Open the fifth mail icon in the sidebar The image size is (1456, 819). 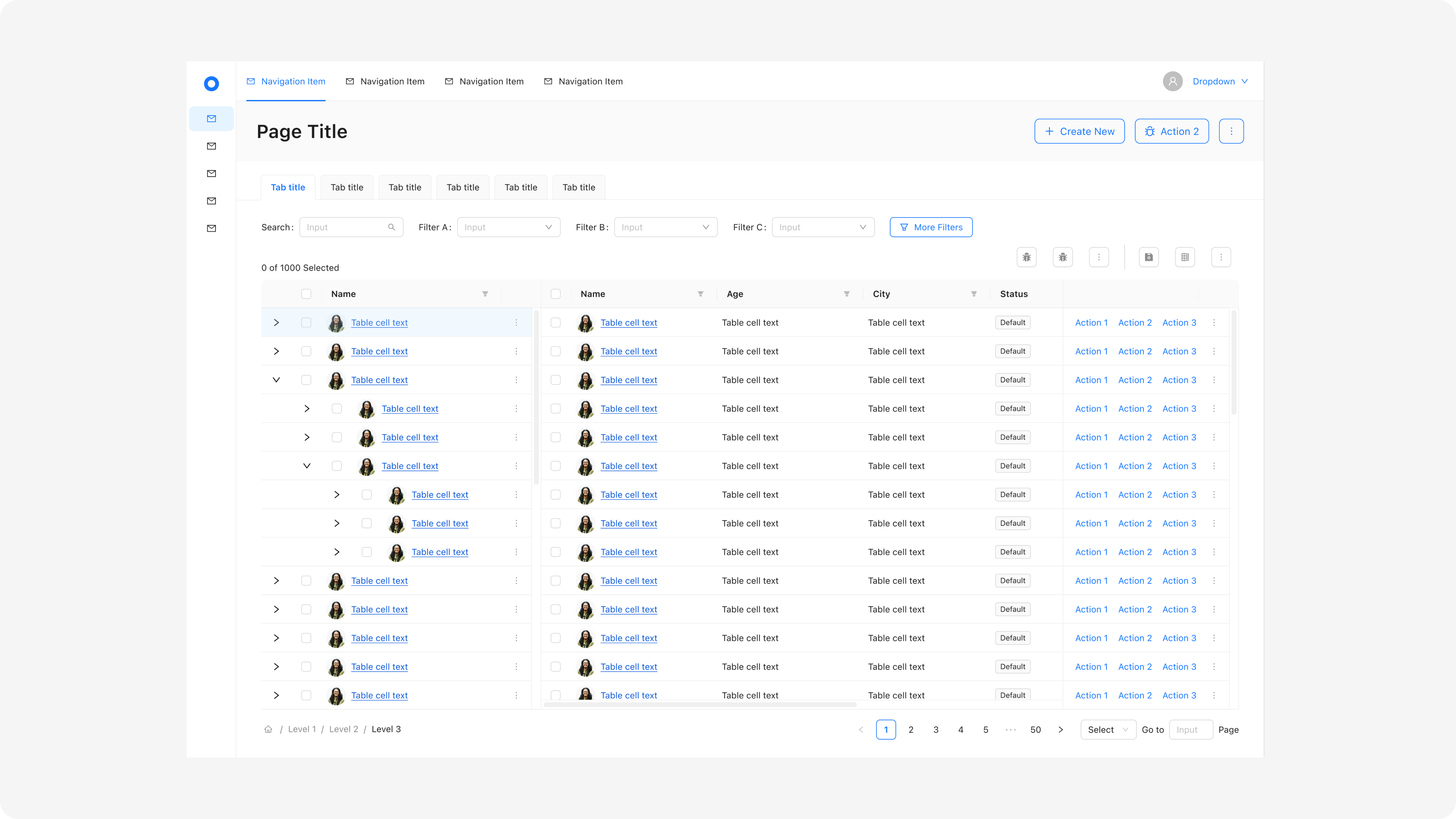pyautogui.click(x=211, y=228)
